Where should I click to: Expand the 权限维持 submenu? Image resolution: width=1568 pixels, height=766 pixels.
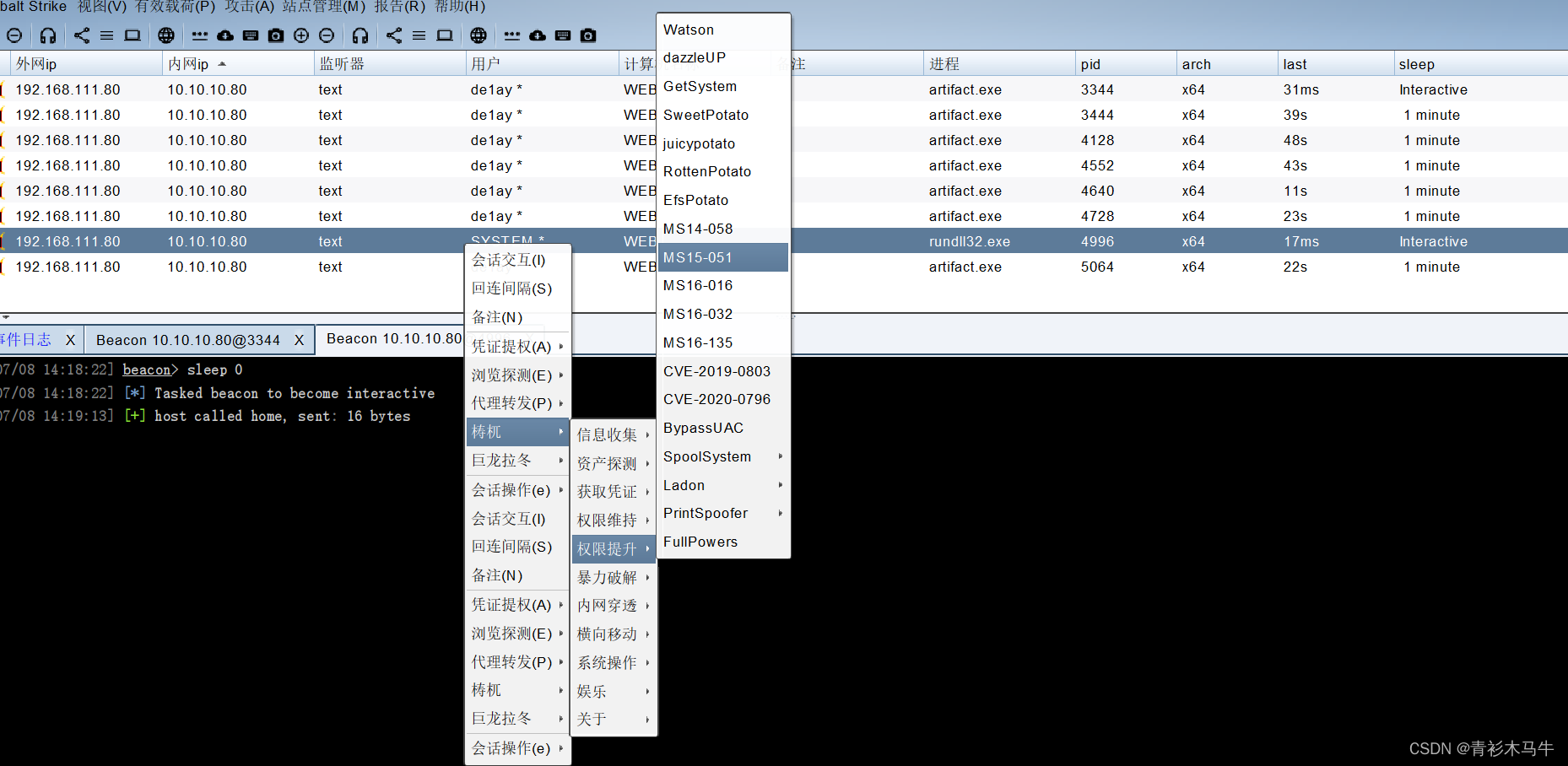pyautogui.click(x=614, y=521)
